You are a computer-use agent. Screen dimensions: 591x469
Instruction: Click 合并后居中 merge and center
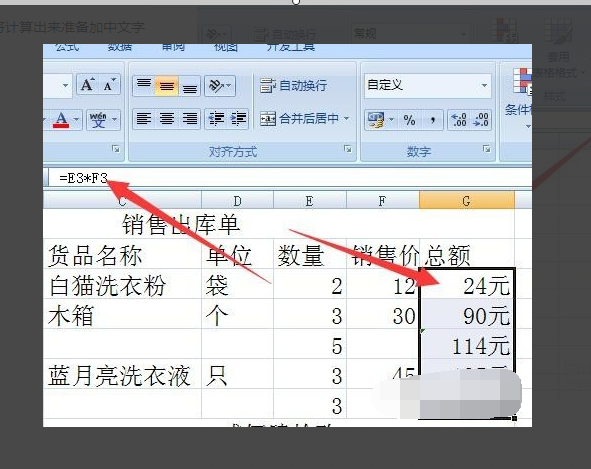pos(299,119)
